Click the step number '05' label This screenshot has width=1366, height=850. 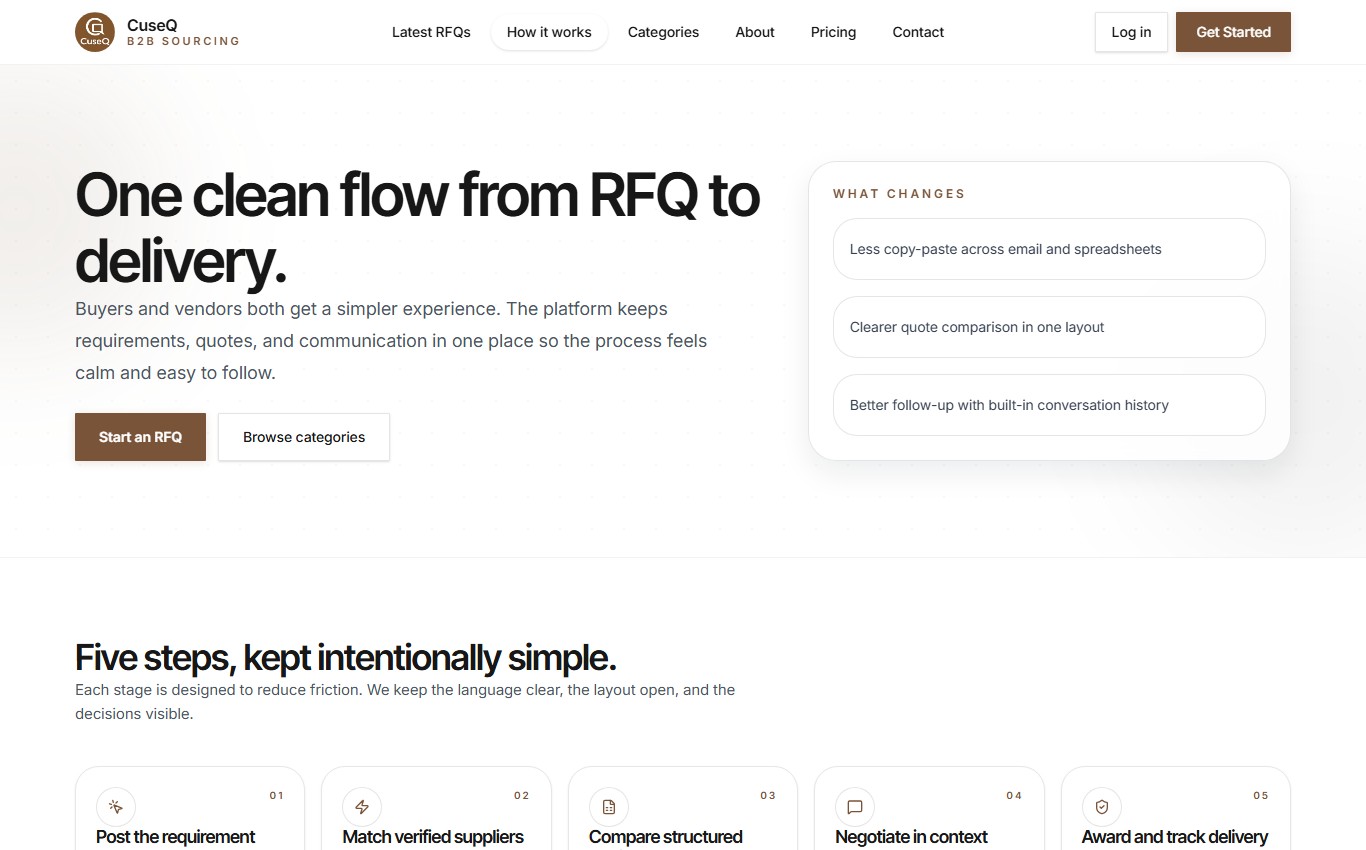click(x=1261, y=796)
